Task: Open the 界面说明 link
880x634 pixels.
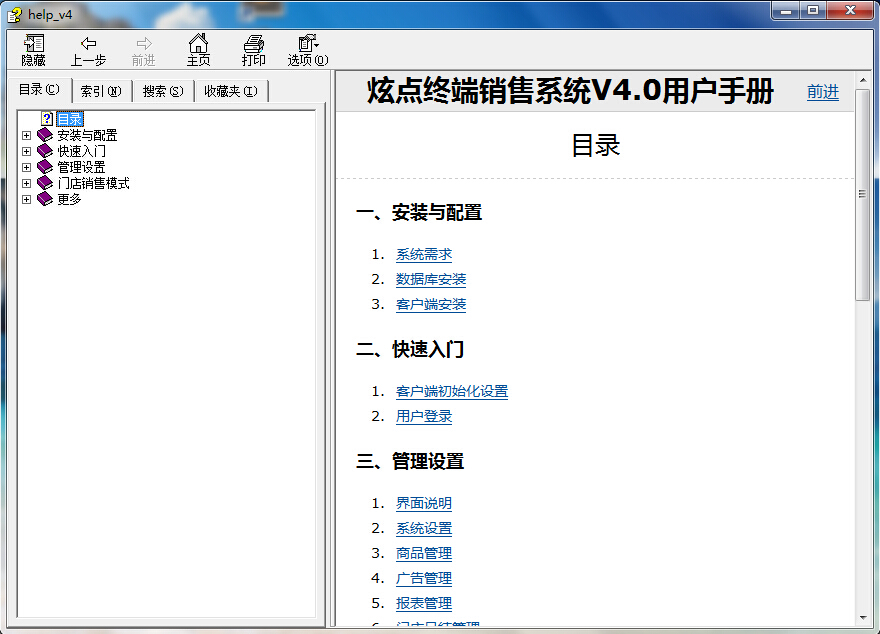Action: click(424, 503)
